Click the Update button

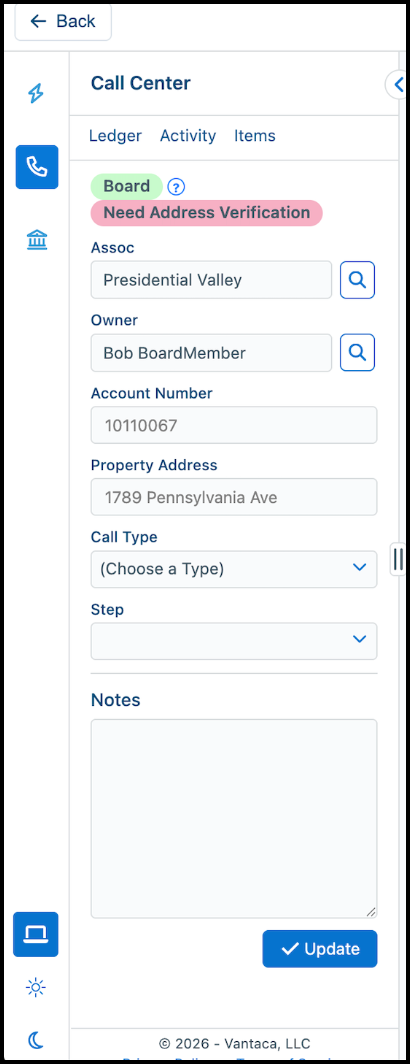coord(320,949)
